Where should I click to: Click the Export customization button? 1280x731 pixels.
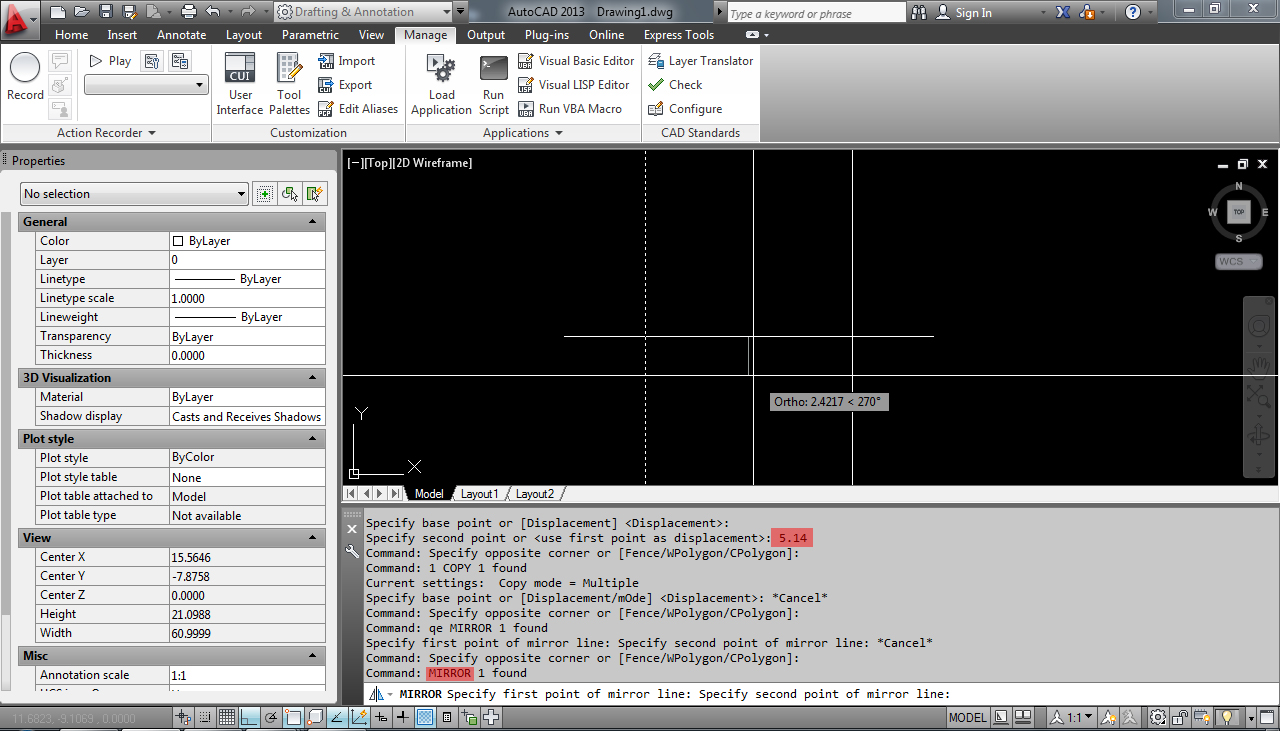coord(345,85)
